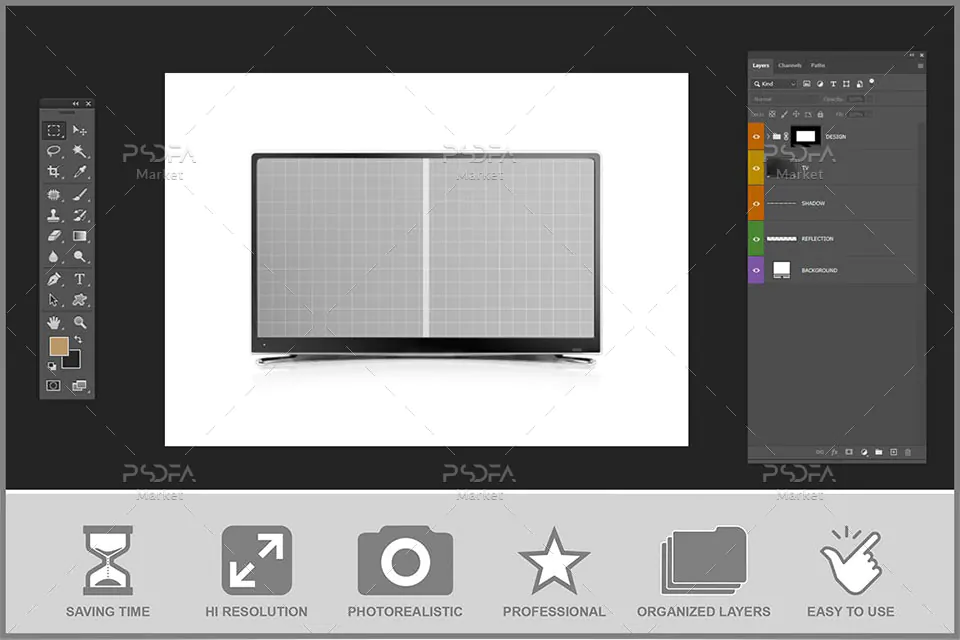Activate the Crop tool
Image resolution: width=960 pixels, height=640 pixels.
pos(54,171)
